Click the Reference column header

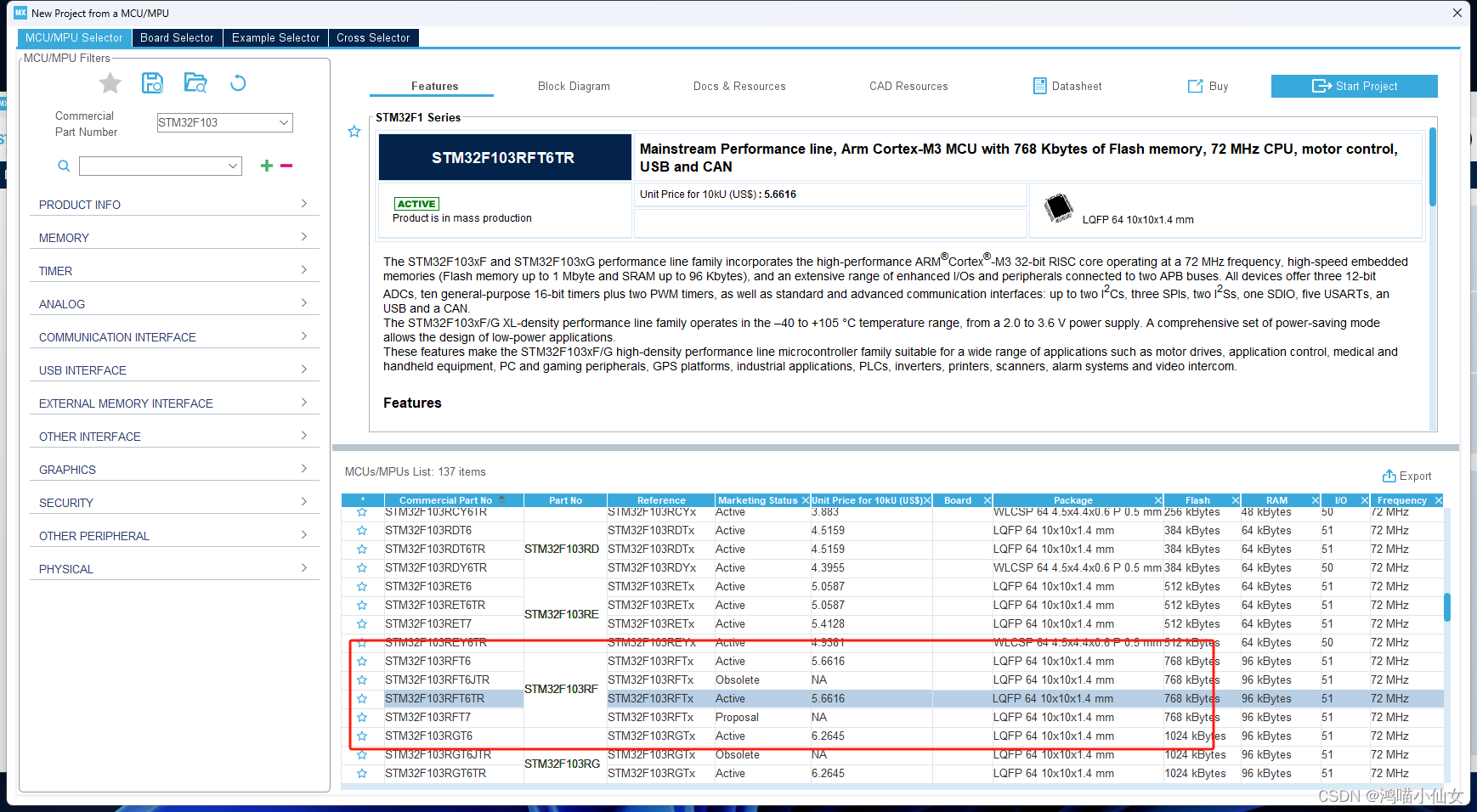point(661,500)
